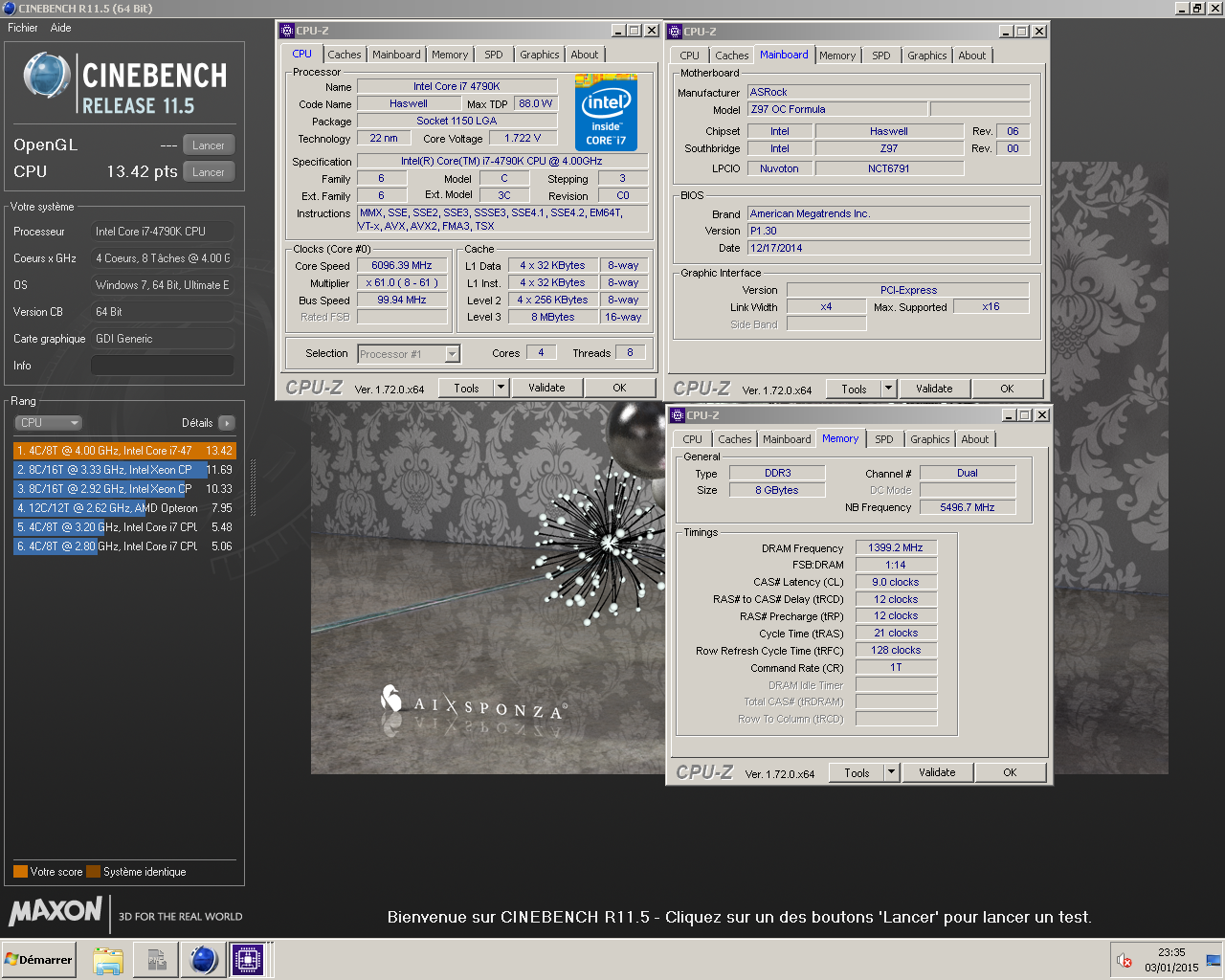1225x980 pixels.
Task: Click the Core Speed value 6096.39 MHz
Action: tap(402, 265)
